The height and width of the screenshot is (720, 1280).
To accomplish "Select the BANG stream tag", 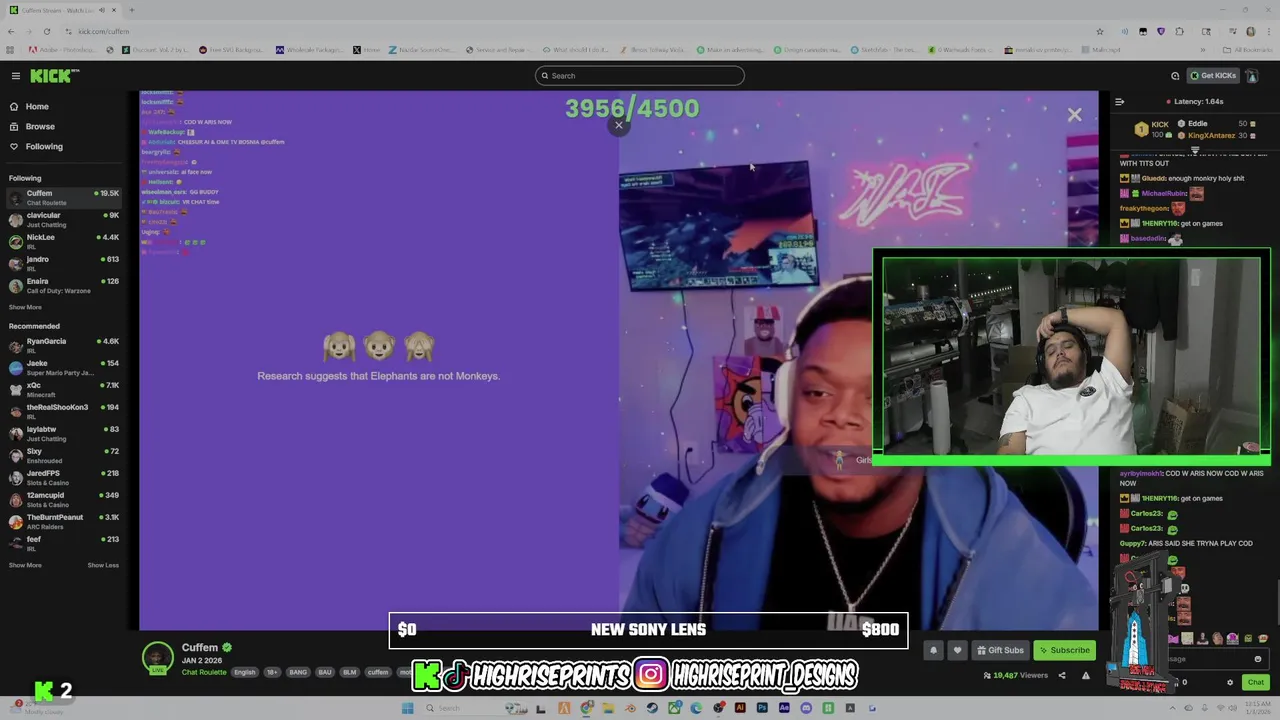I will coord(298,672).
